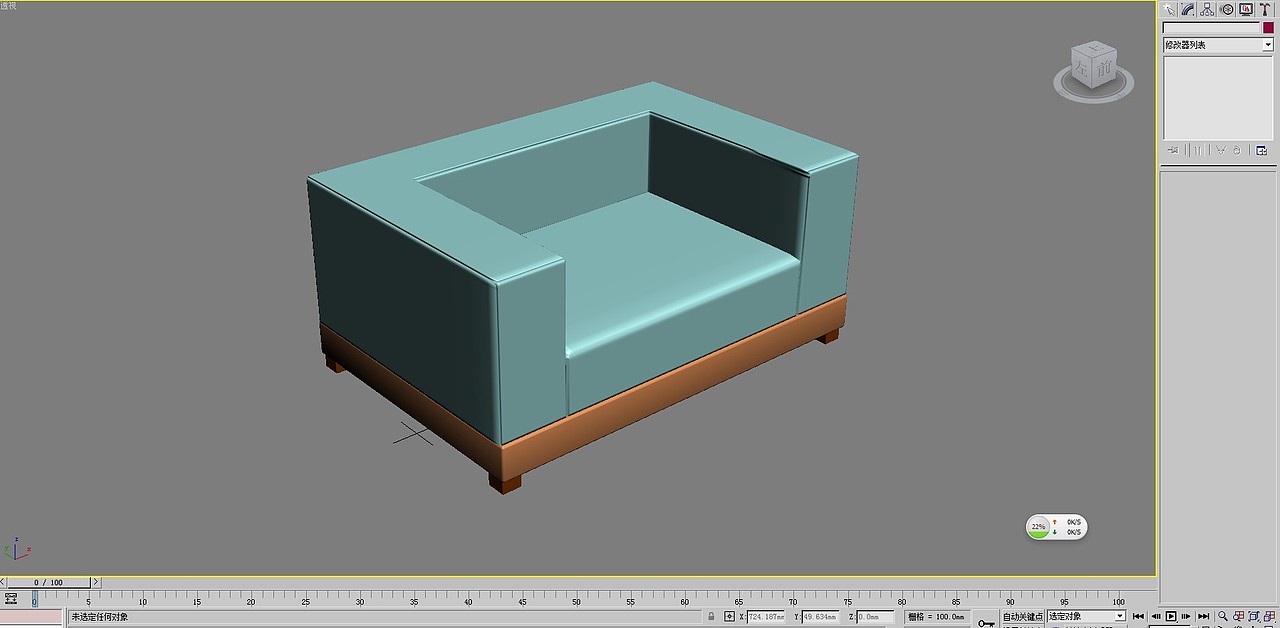
Task: Go to end frame button
Action: click(x=1203, y=616)
